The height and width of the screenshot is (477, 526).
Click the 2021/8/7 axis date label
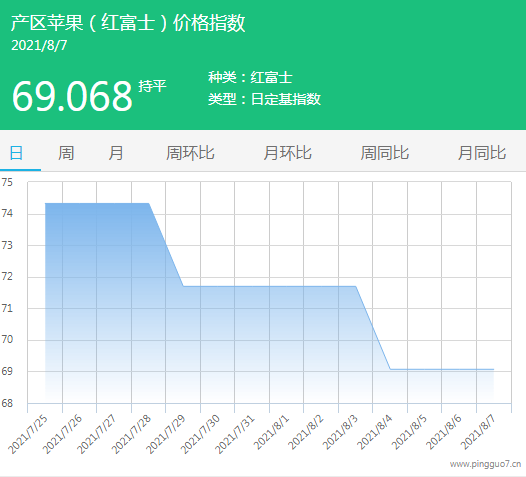(x=478, y=433)
